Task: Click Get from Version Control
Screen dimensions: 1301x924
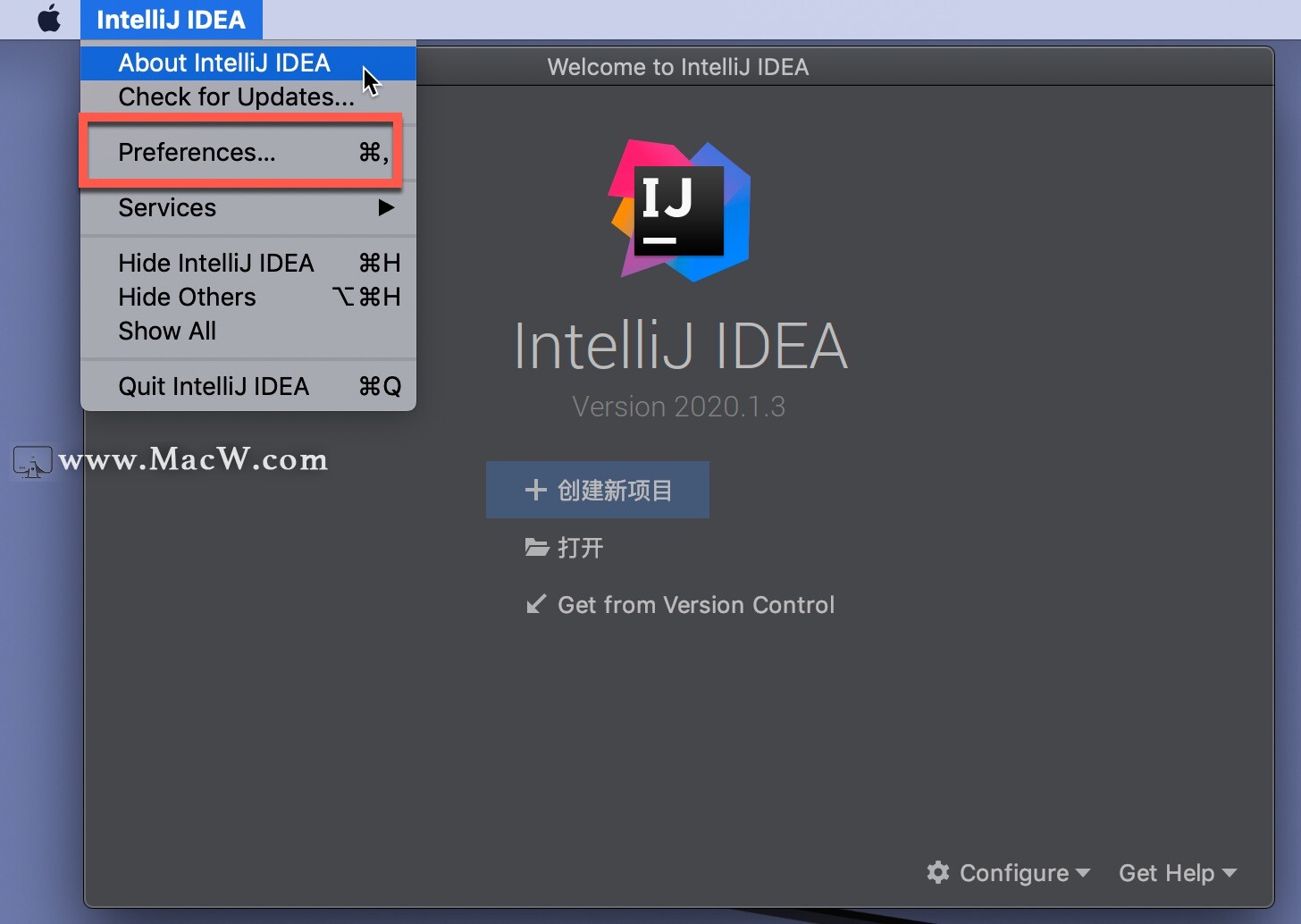Action: pyautogui.click(x=696, y=605)
